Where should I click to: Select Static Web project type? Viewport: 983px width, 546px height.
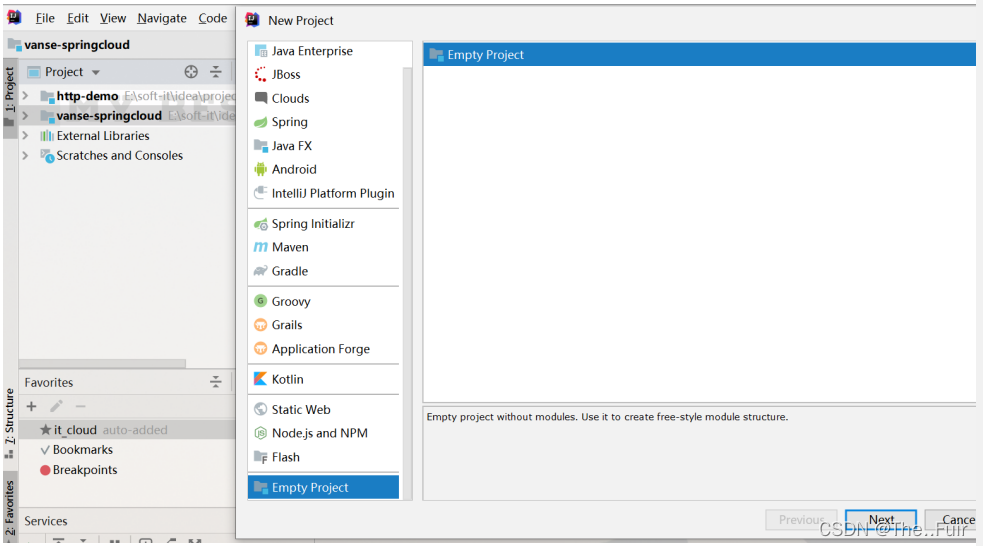pyautogui.click(x=323, y=409)
